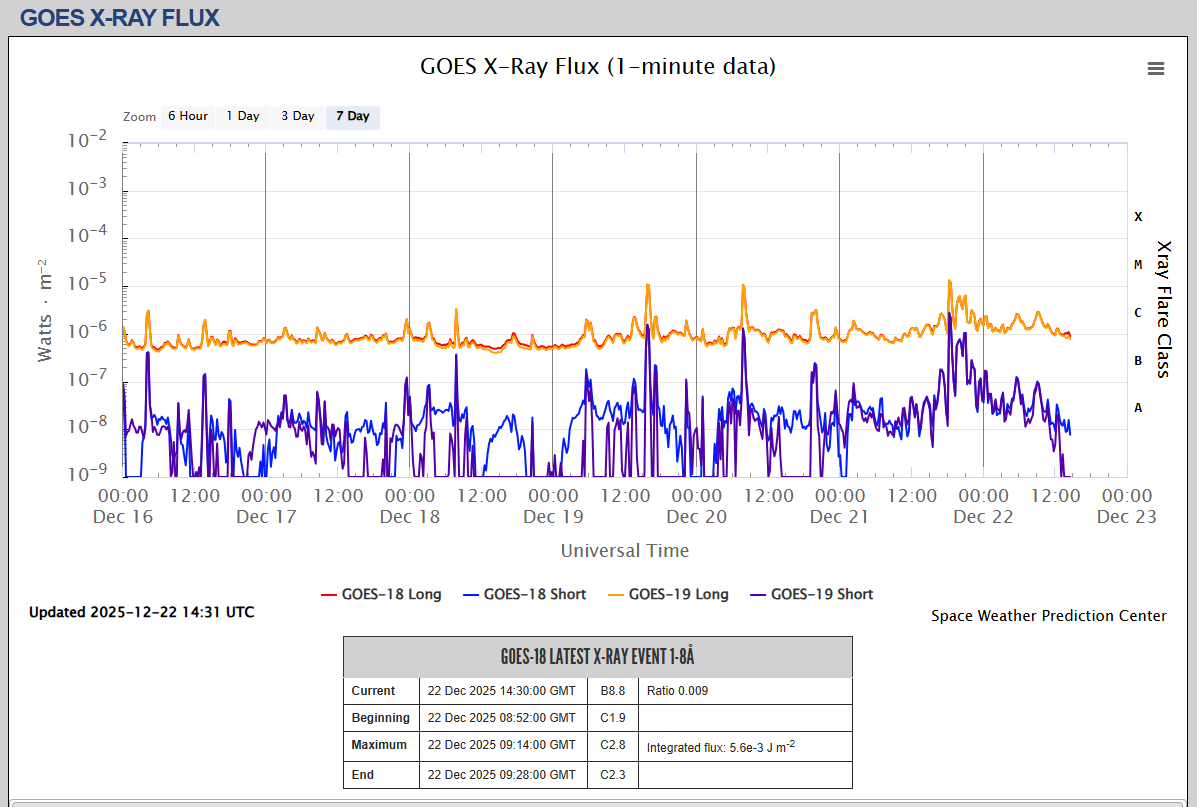Click the GOES-18 Latest X-Ray Event table header
The width and height of the screenshot is (1197, 807).
(597, 657)
